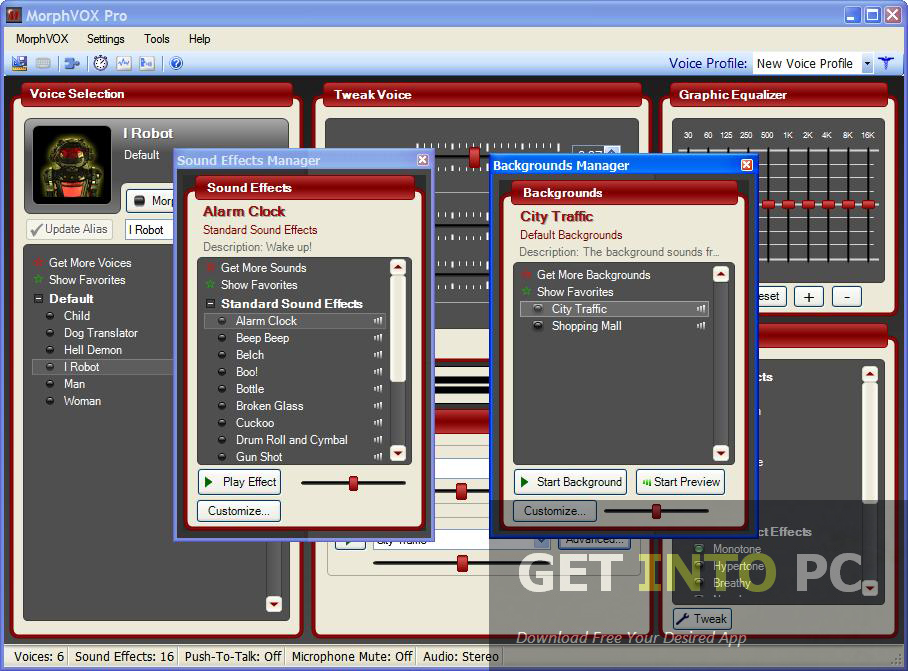Screen dimensions: 908x671
Task: Click the red star beside Get More Voices
Action: tap(38, 263)
